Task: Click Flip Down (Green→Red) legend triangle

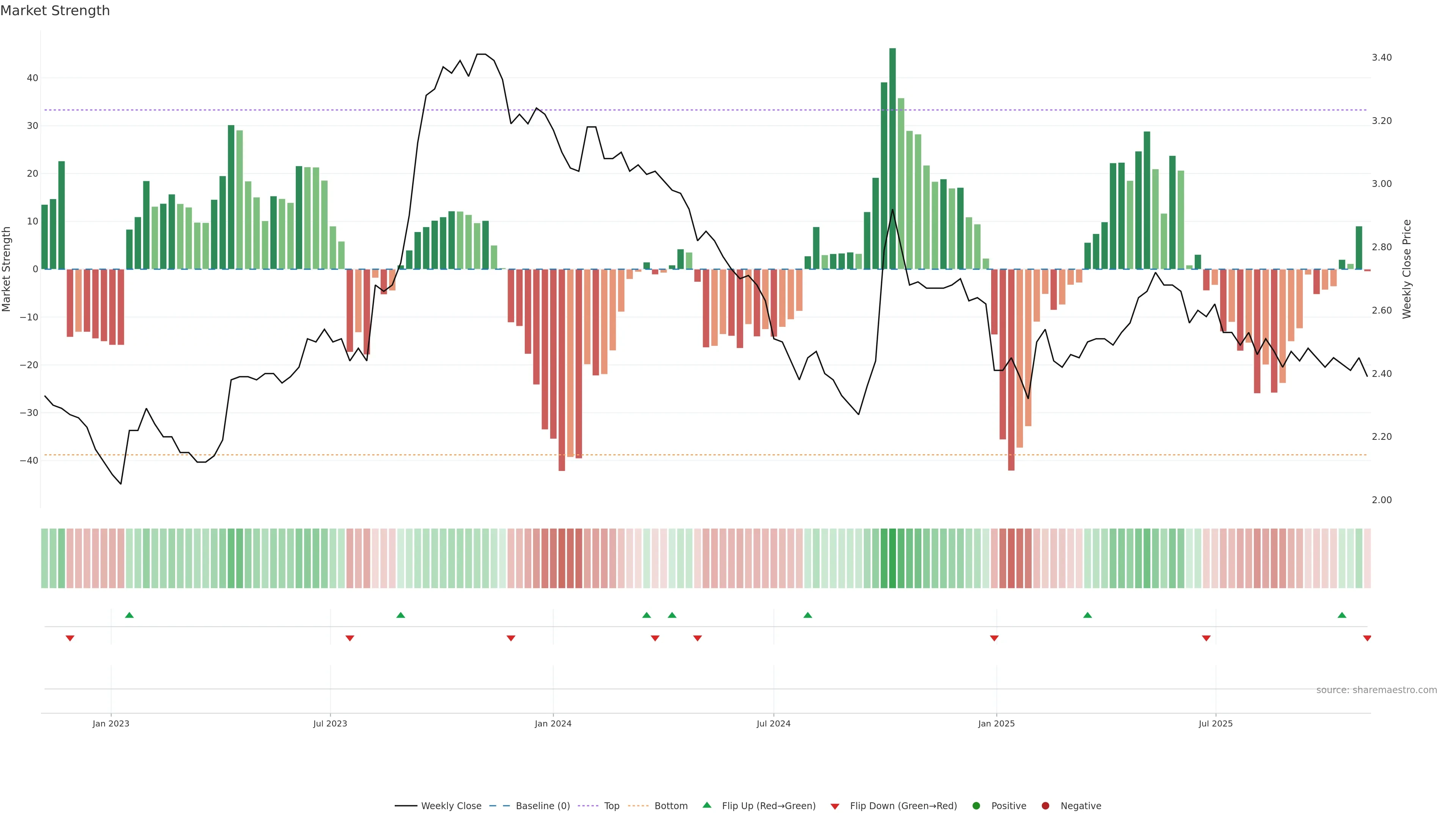Action: [835, 806]
